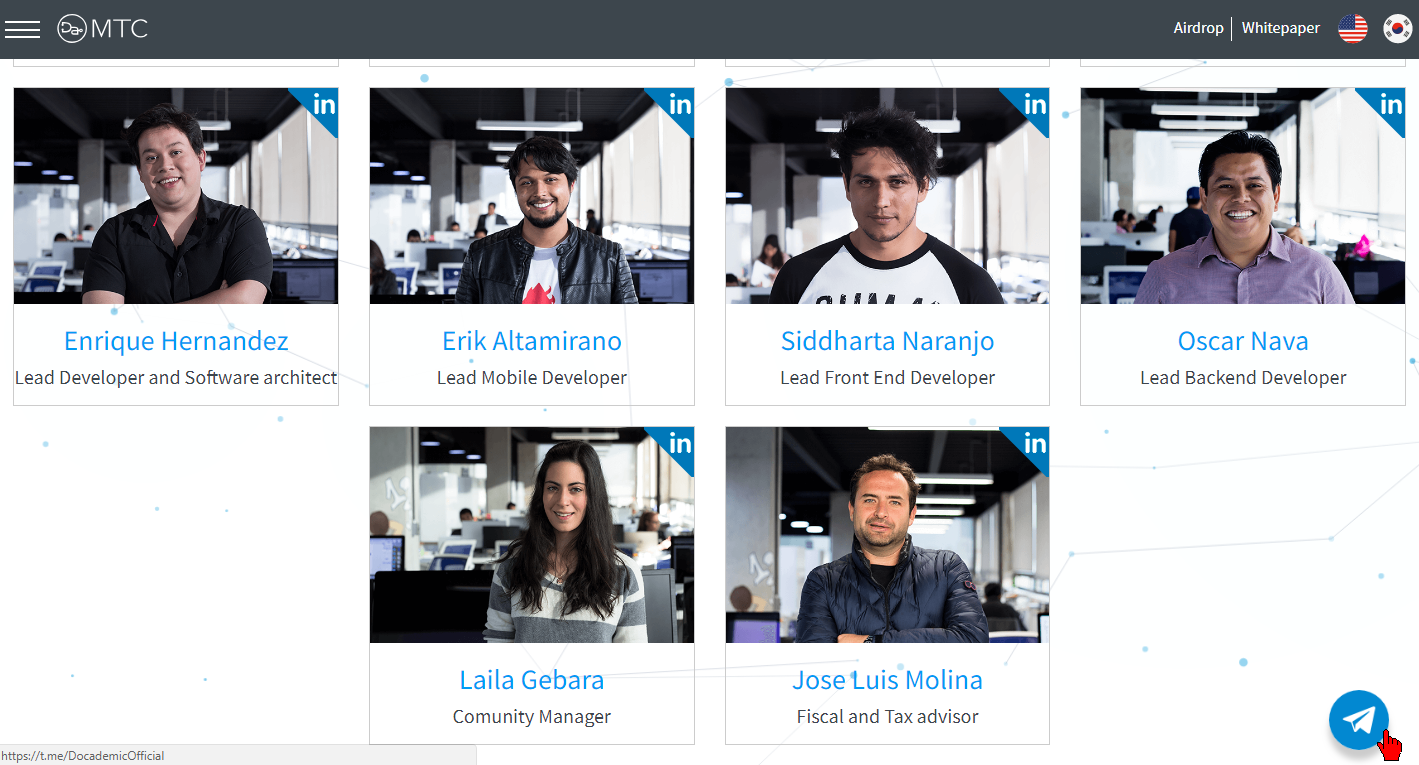Open the Whitepaper link
This screenshot has width=1419, height=765.
click(1281, 28)
